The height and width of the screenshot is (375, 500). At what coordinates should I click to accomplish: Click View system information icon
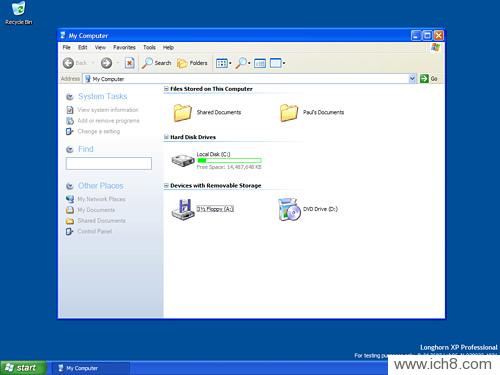[x=70, y=110]
